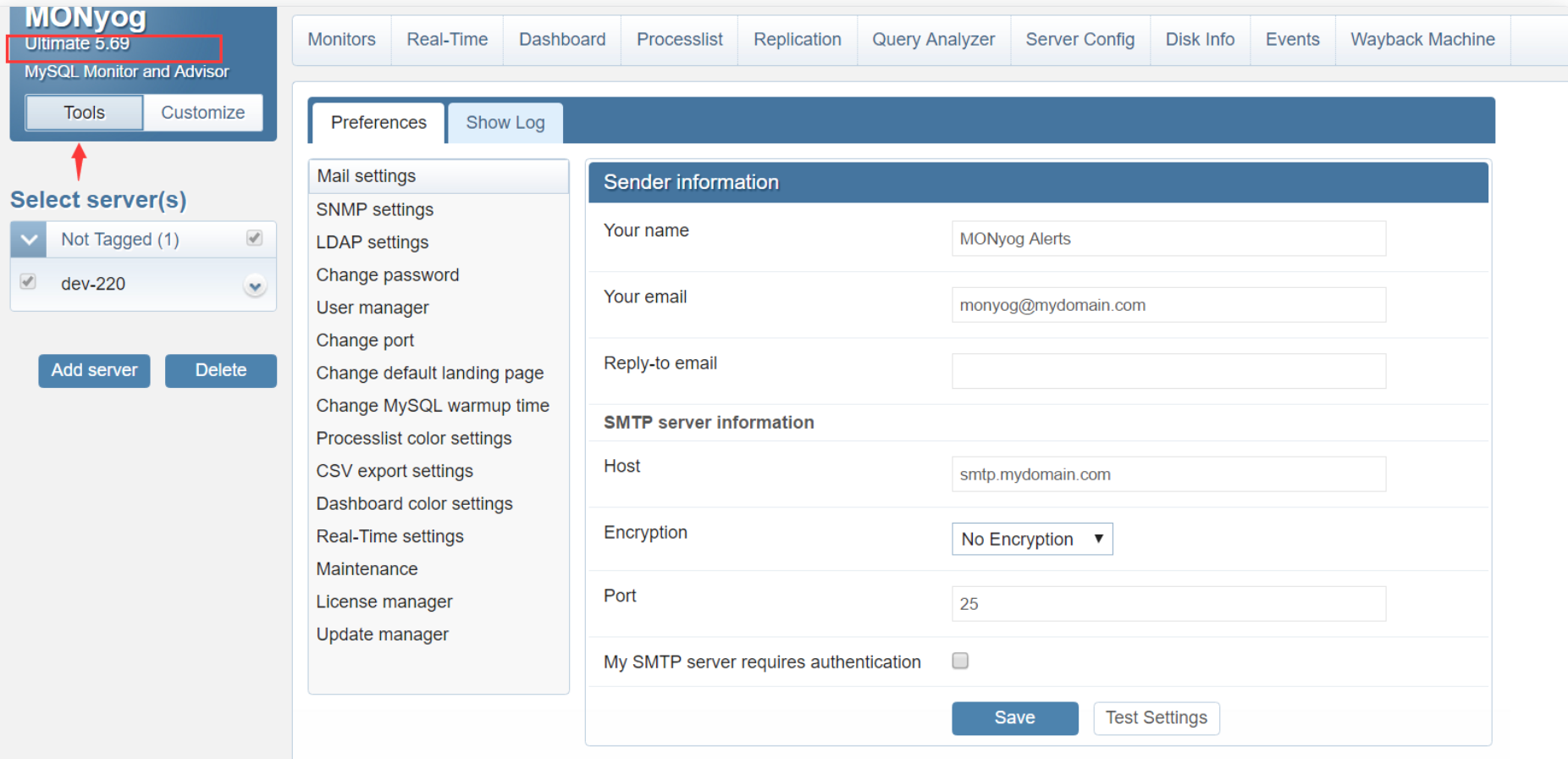View the Disk Info tab
Screen dimensions: 1568x759
(x=1200, y=40)
